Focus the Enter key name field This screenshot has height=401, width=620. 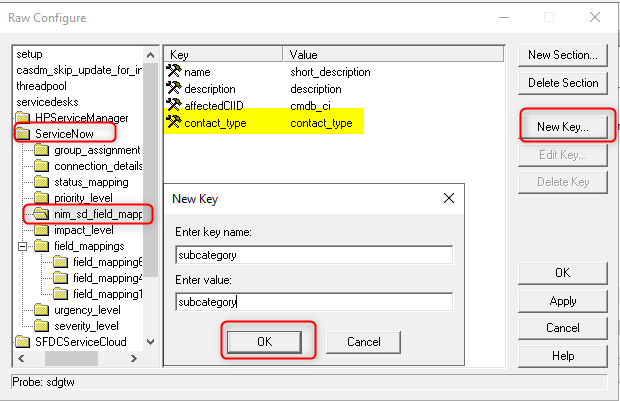(314, 255)
